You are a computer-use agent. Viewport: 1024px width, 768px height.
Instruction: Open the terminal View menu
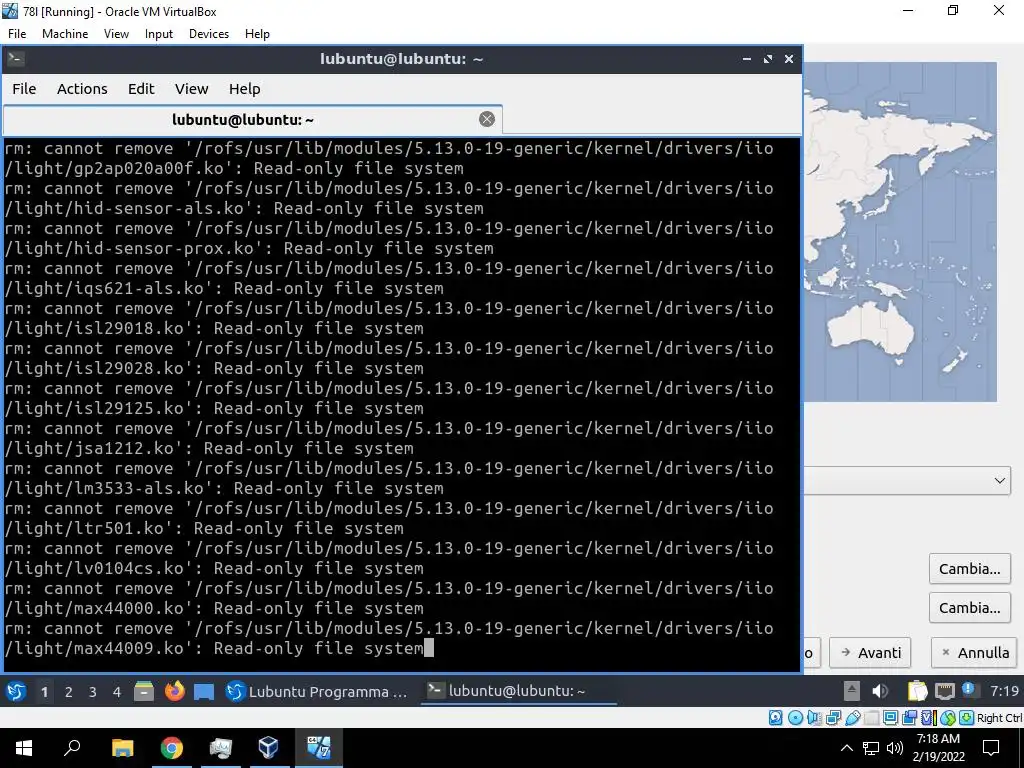point(191,89)
